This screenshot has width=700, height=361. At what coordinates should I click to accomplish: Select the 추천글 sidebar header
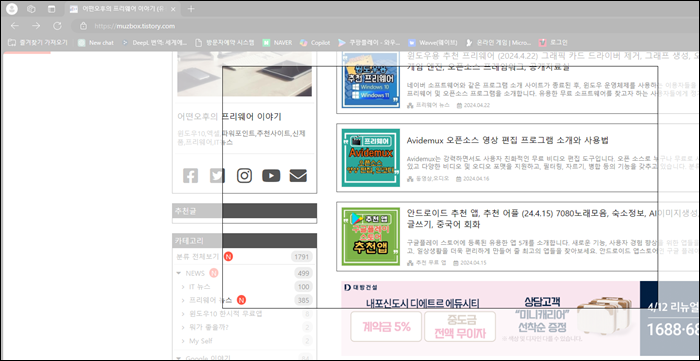[x=245, y=211]
